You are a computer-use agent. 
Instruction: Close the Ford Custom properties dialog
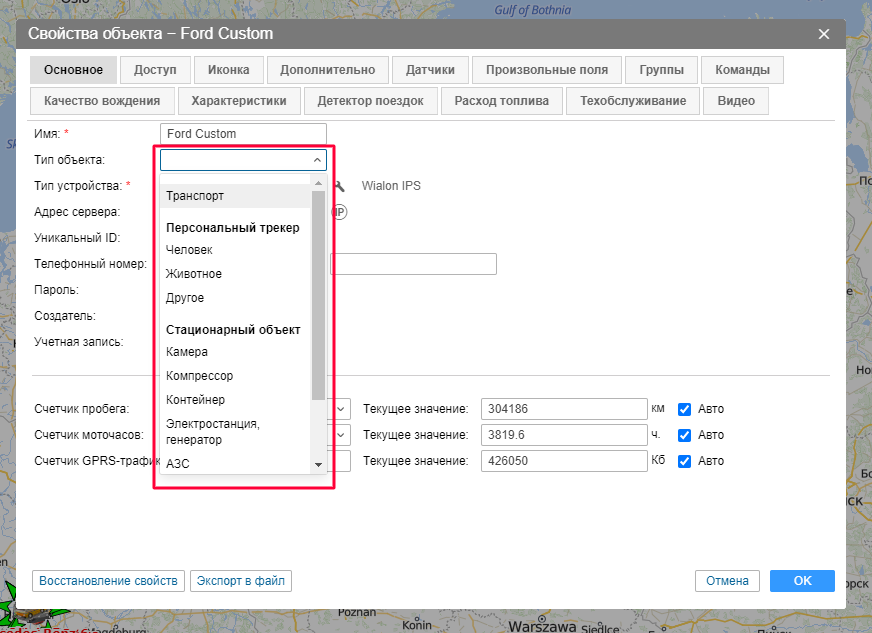pos(824,34)
